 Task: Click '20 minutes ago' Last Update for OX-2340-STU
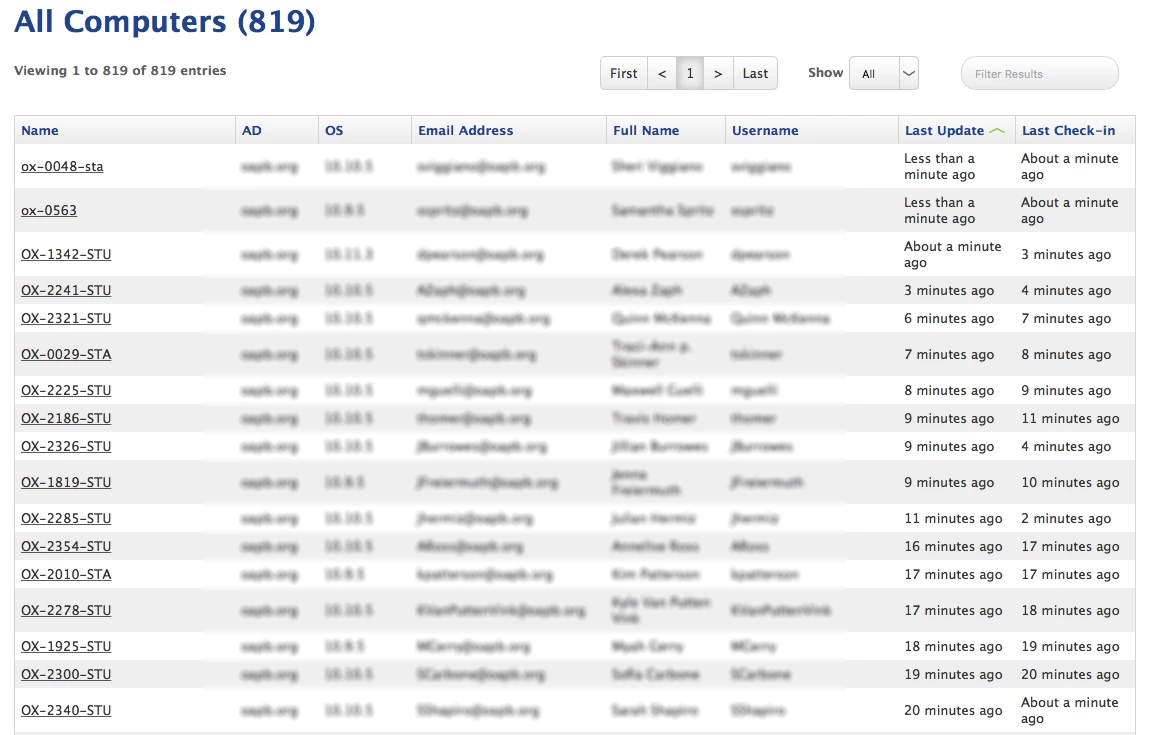coord(953,711)
